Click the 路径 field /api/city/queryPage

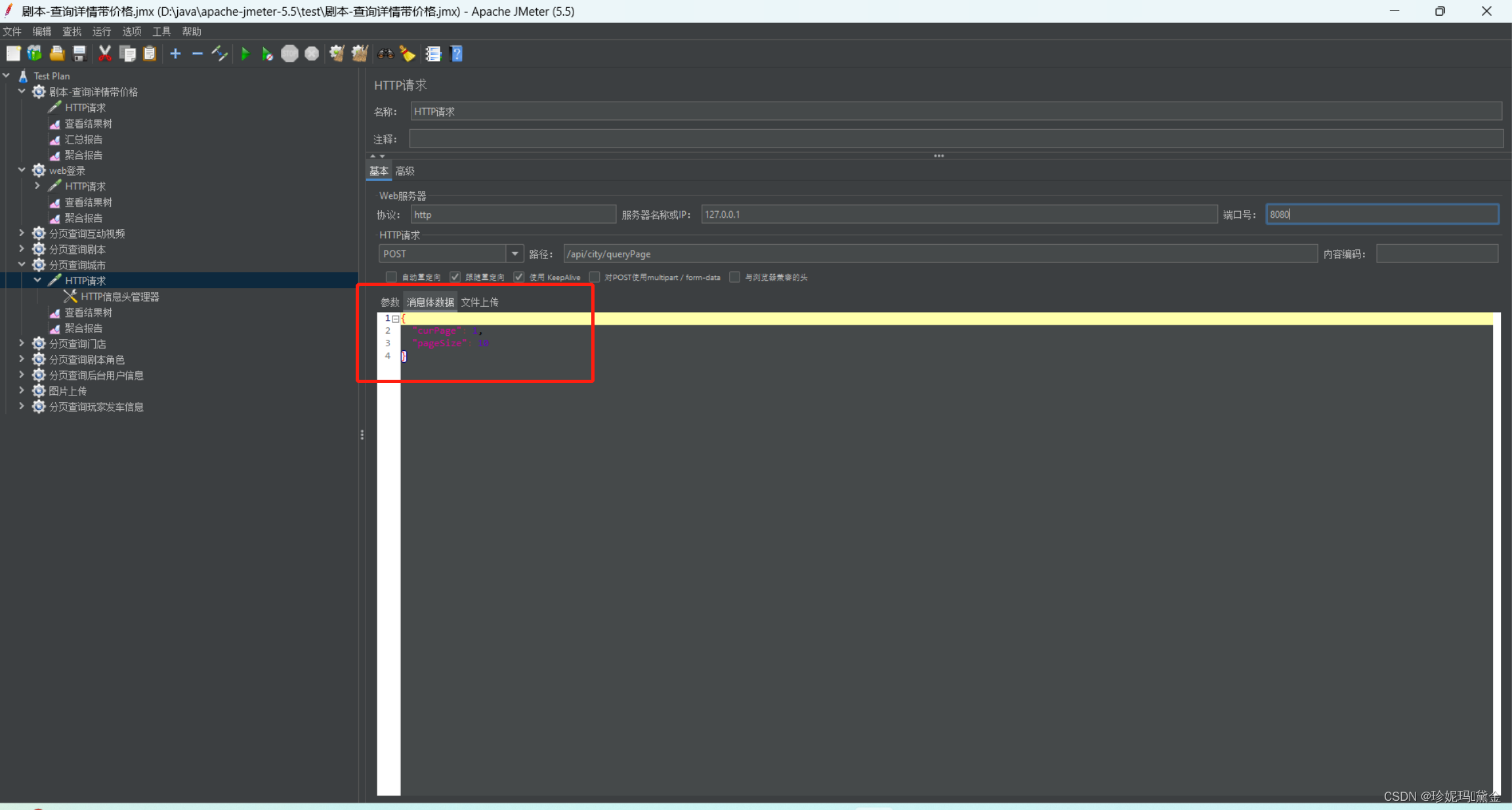tap(940, 254)
